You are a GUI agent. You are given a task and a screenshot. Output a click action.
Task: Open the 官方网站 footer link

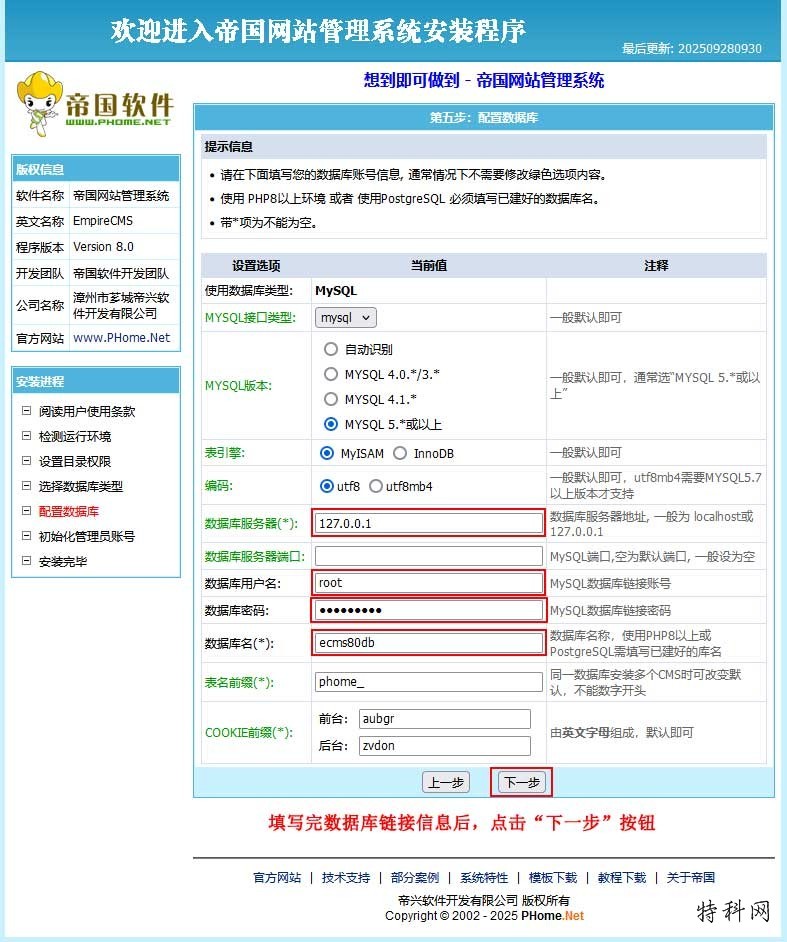click(x=277, y=878)
